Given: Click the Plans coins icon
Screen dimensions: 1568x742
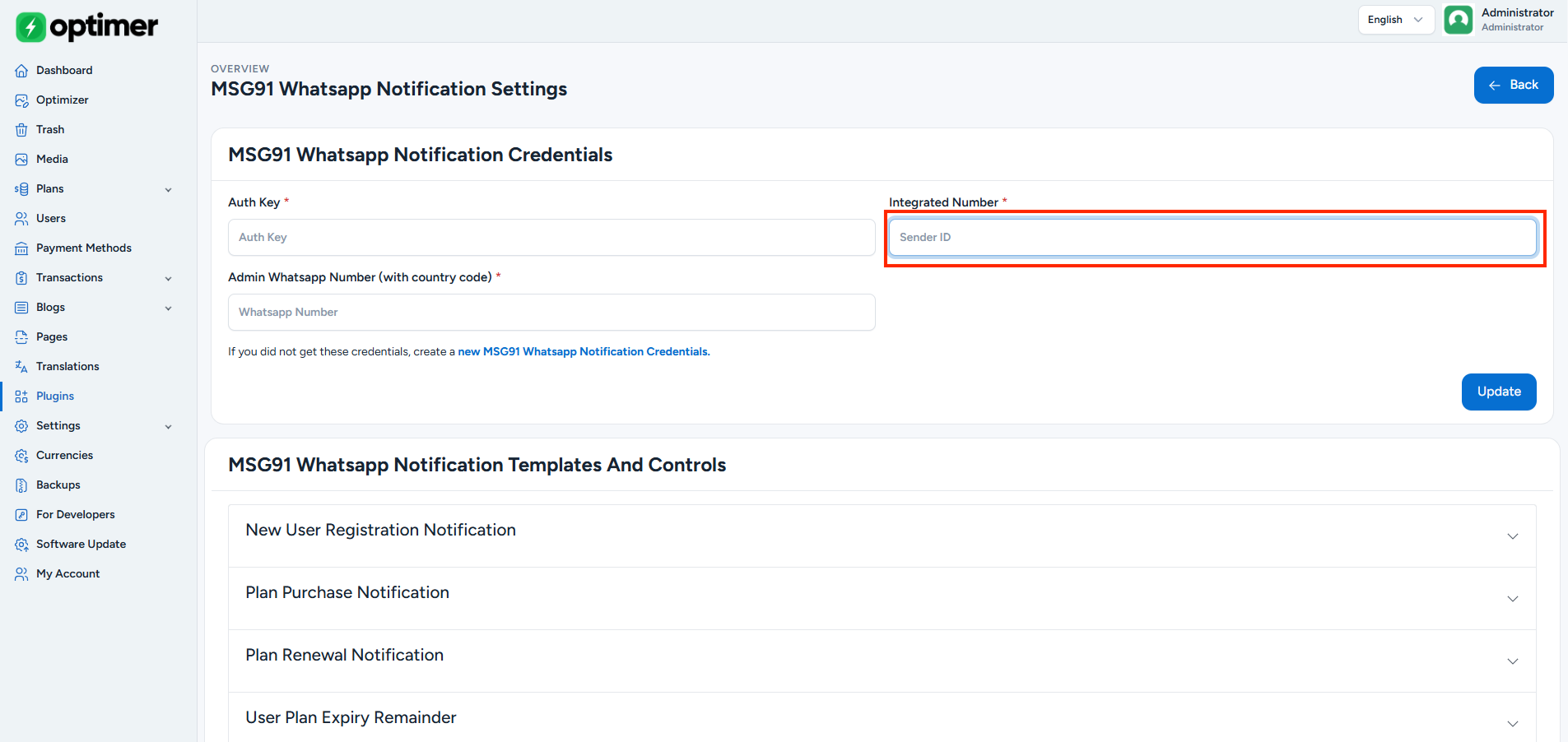Looking at the screenshot, I should click(21, 189).
